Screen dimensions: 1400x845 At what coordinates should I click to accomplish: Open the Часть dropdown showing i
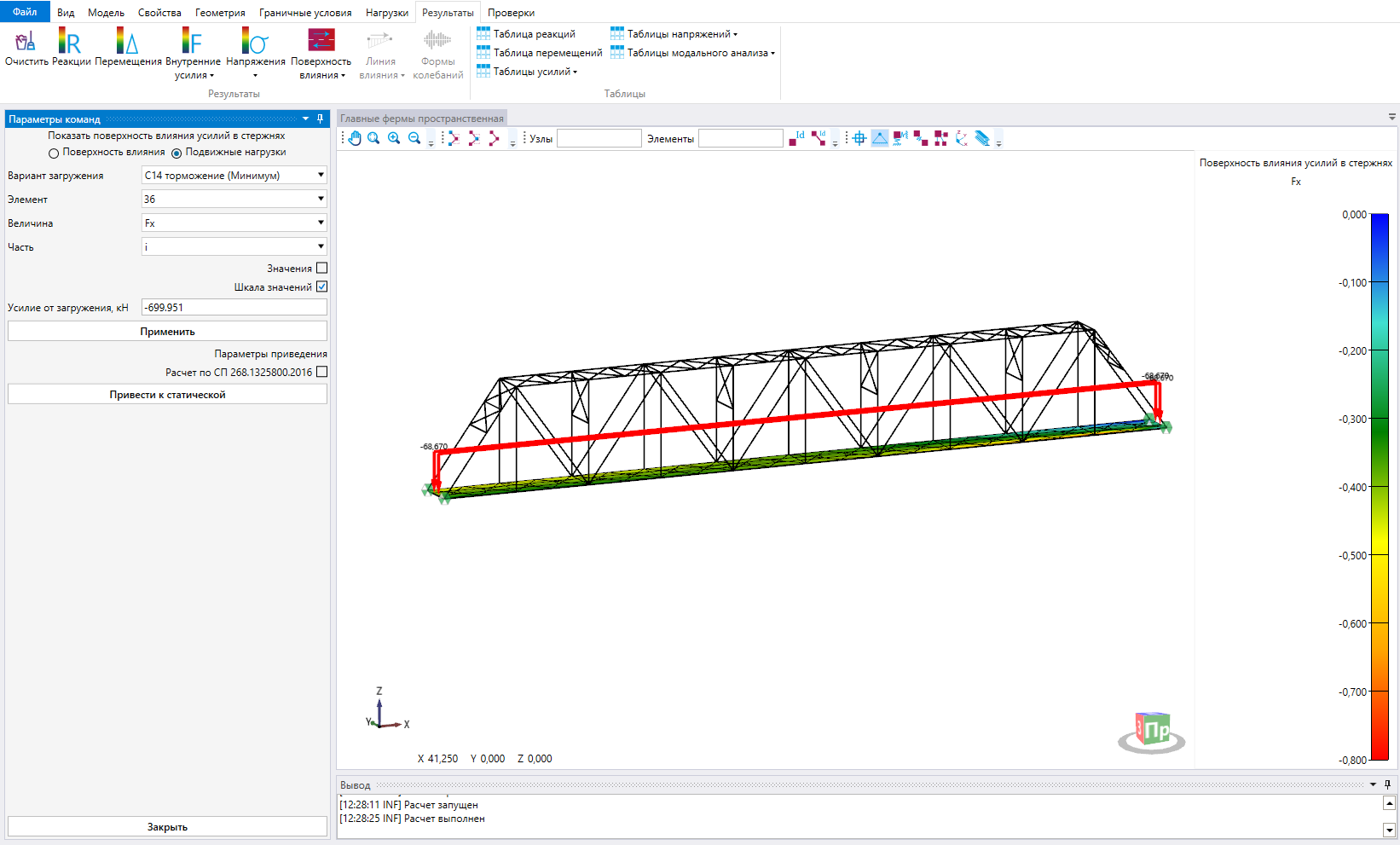tap(234, 246)
